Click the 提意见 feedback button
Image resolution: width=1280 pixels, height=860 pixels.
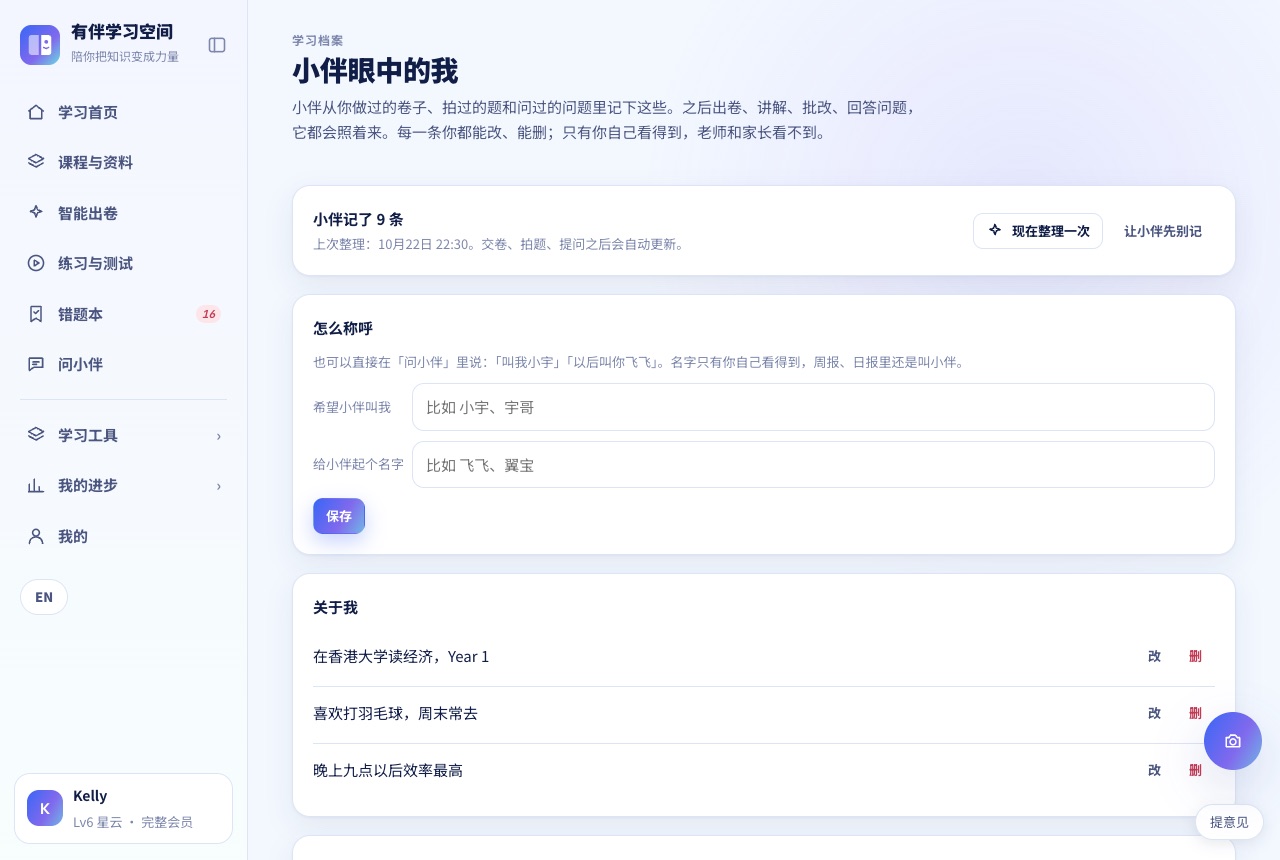click(x=1229, y=822)
